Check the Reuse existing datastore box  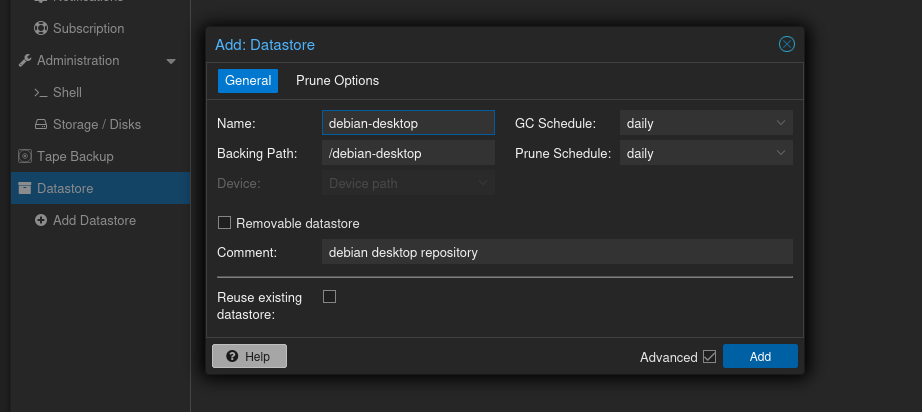click(x=329, y=297)
